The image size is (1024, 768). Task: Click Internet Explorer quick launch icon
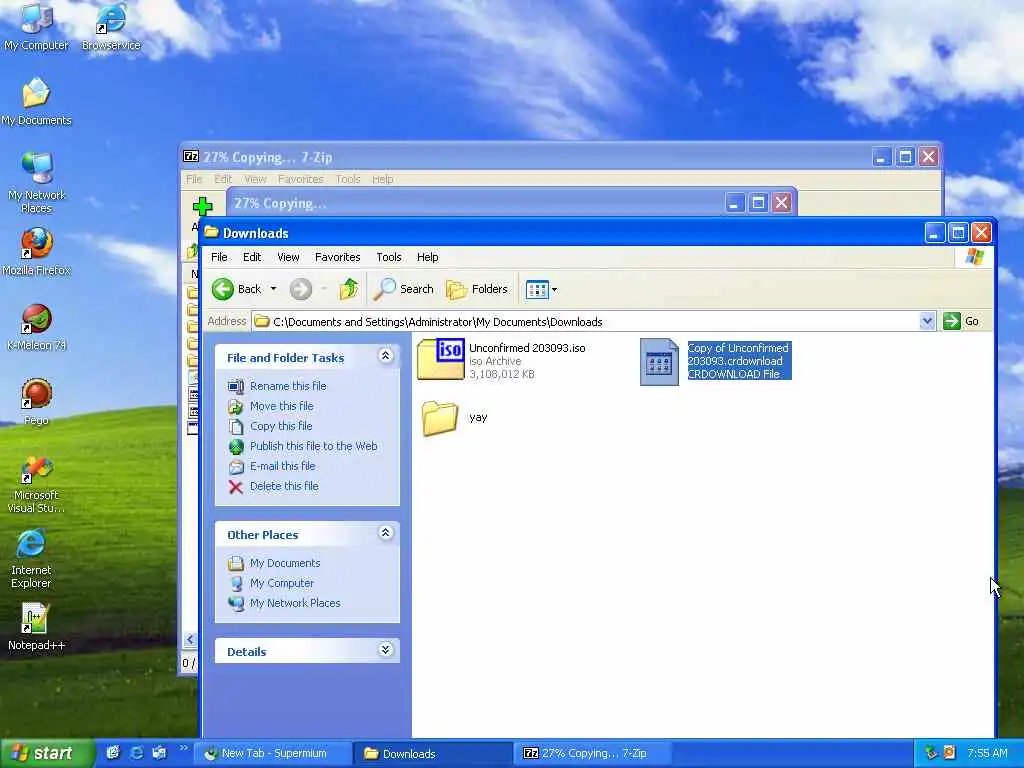point(136,753)
